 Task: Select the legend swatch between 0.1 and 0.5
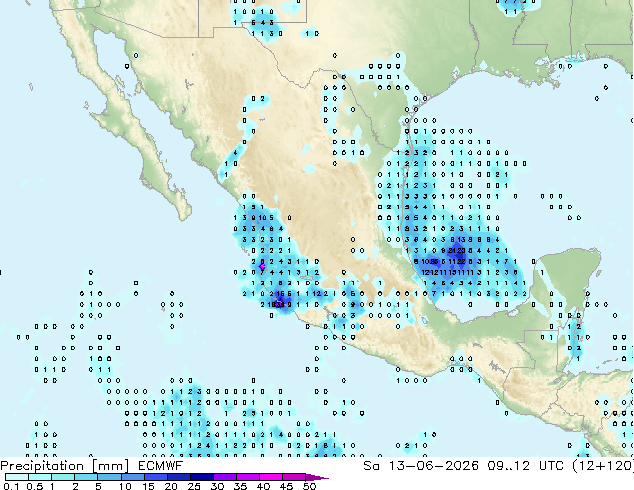pyautogui.click(x=17, y=477)
